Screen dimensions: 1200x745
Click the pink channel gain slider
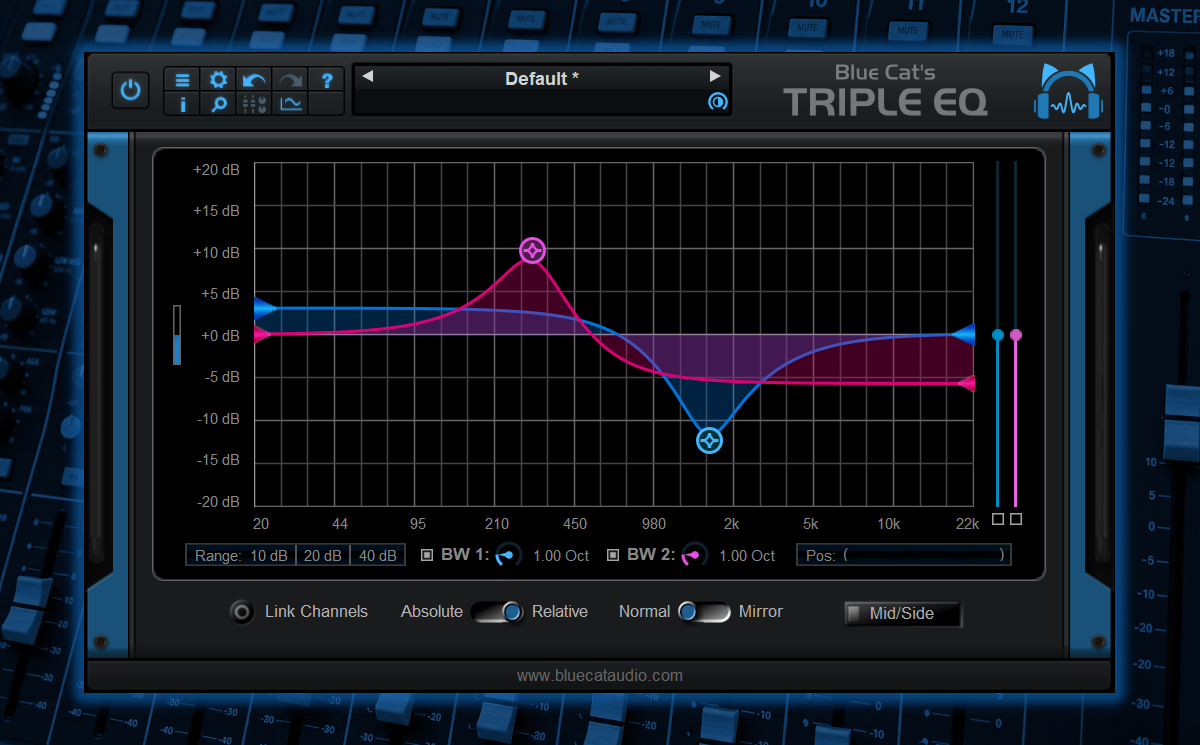click(x=1016, y=335)
